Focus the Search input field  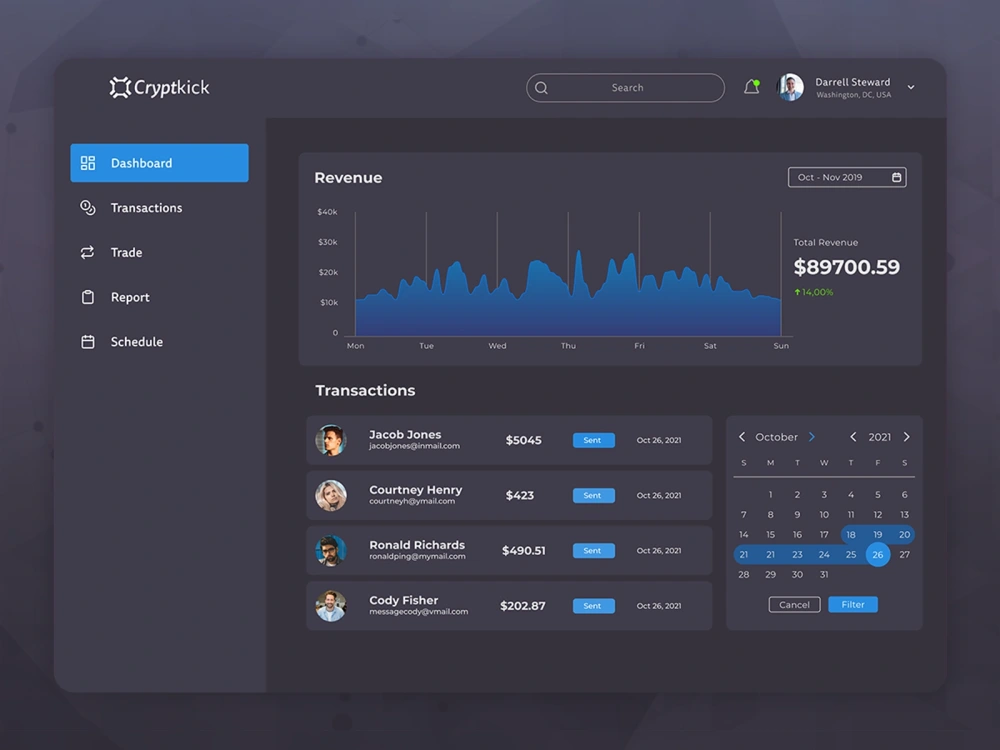(626, 88)
